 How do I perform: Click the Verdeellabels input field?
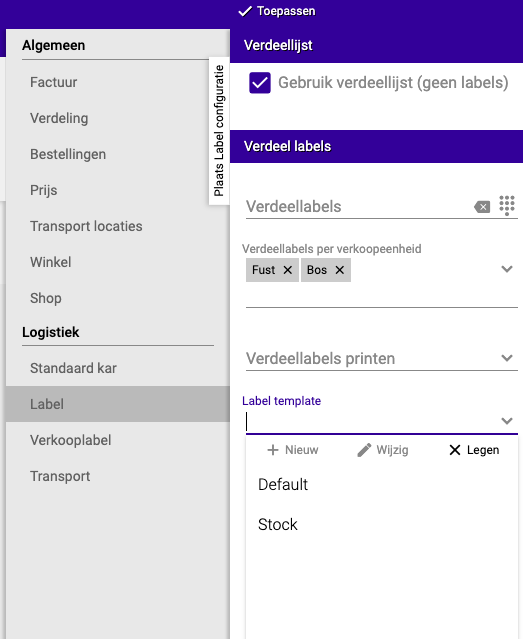pos(358,207)
